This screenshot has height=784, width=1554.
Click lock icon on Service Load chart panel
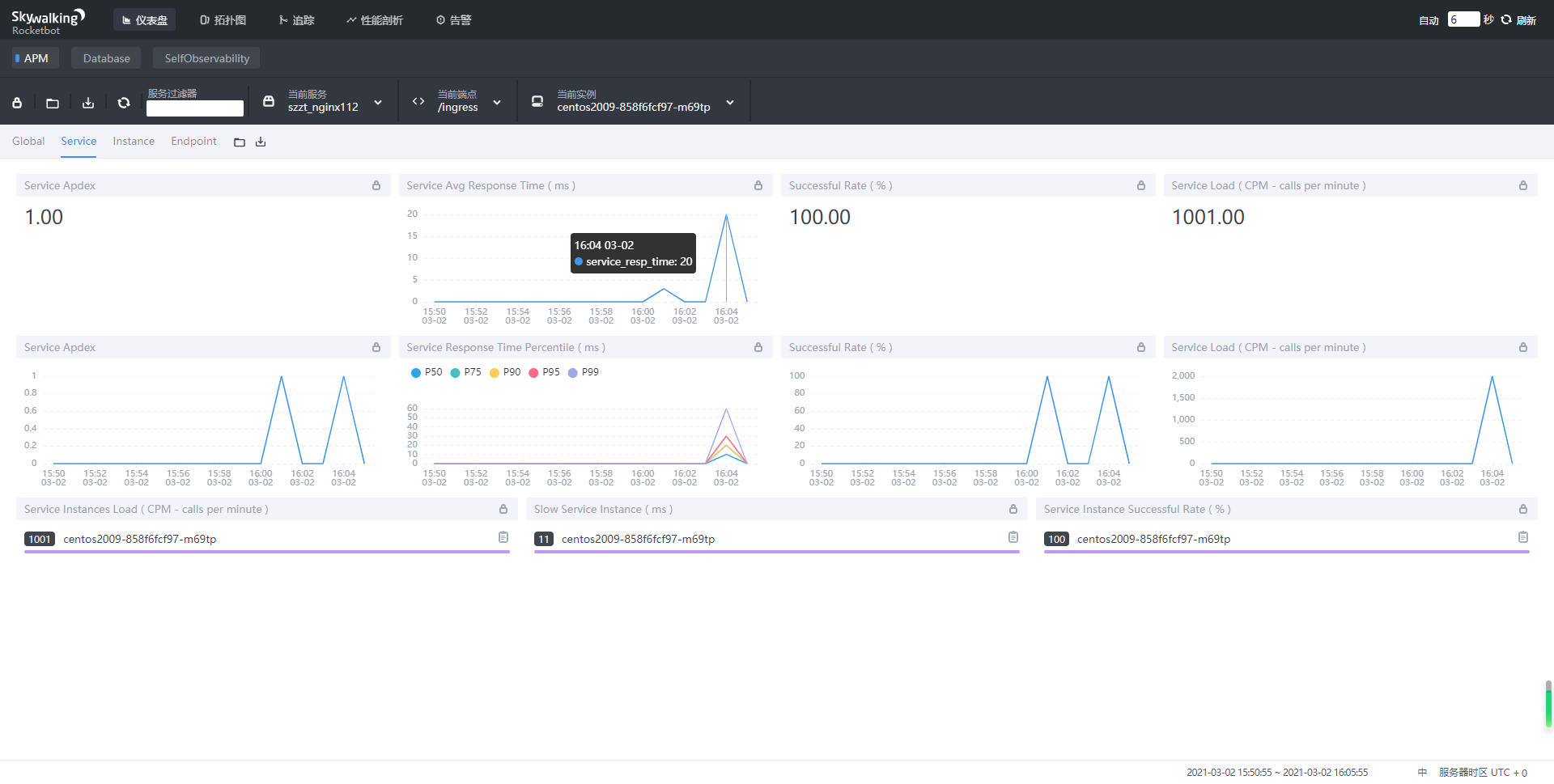point(1523,347)
